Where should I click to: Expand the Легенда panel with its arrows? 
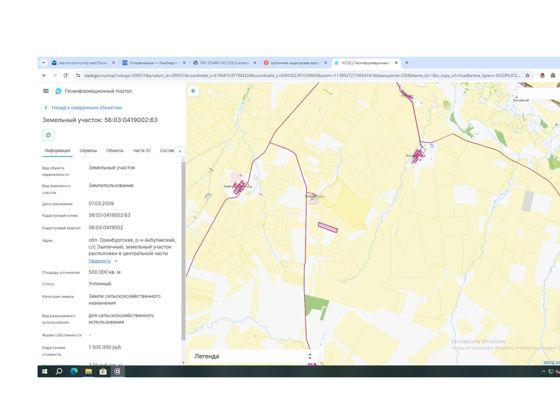[310, 356]
